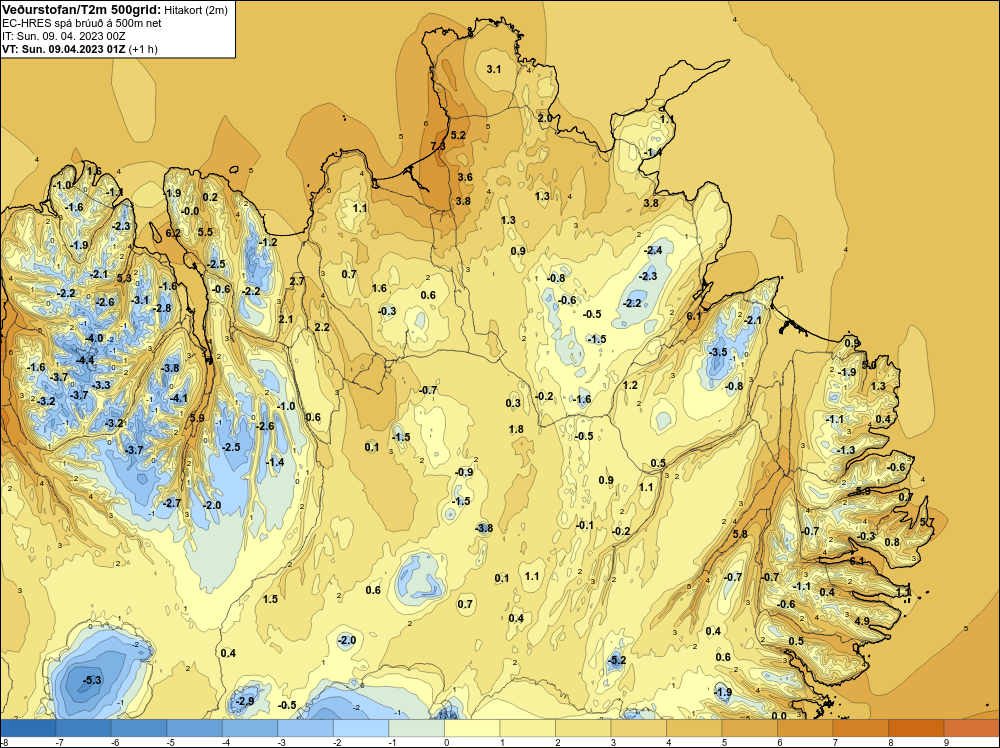Click the 5.2 temperature value
This screenshot has height=748, width=1000.
click(458, 135)
